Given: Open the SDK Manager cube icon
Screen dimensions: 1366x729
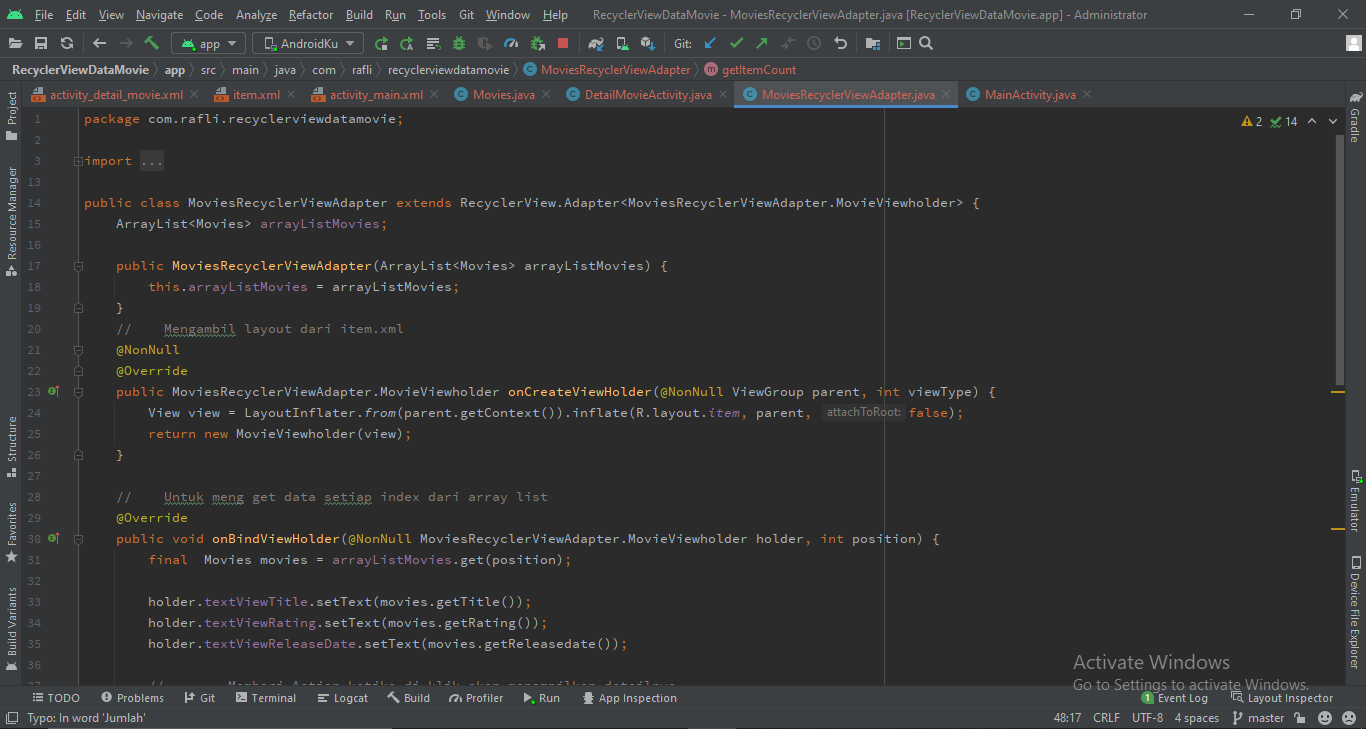Looking at the screenshot, I should [648, 43].
